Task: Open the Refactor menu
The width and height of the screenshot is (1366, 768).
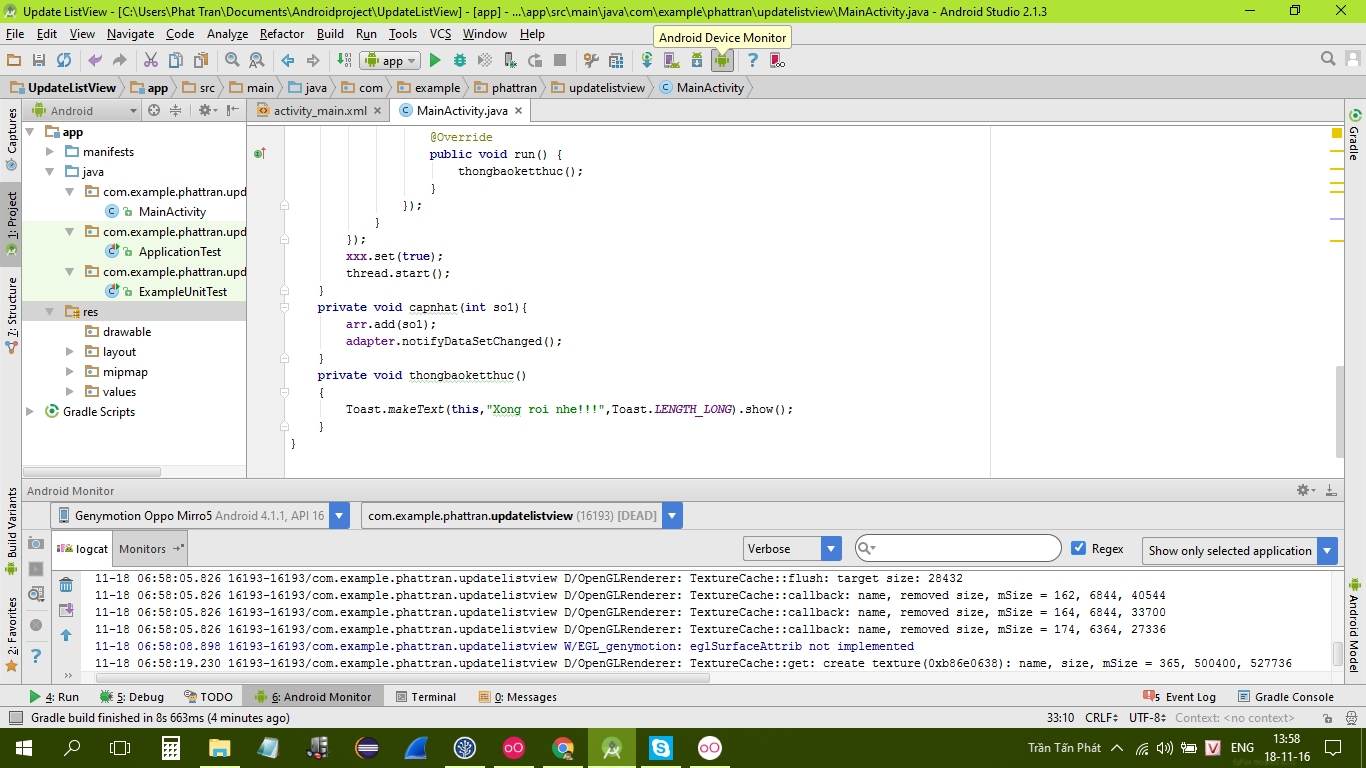Action: coord(282,34)
